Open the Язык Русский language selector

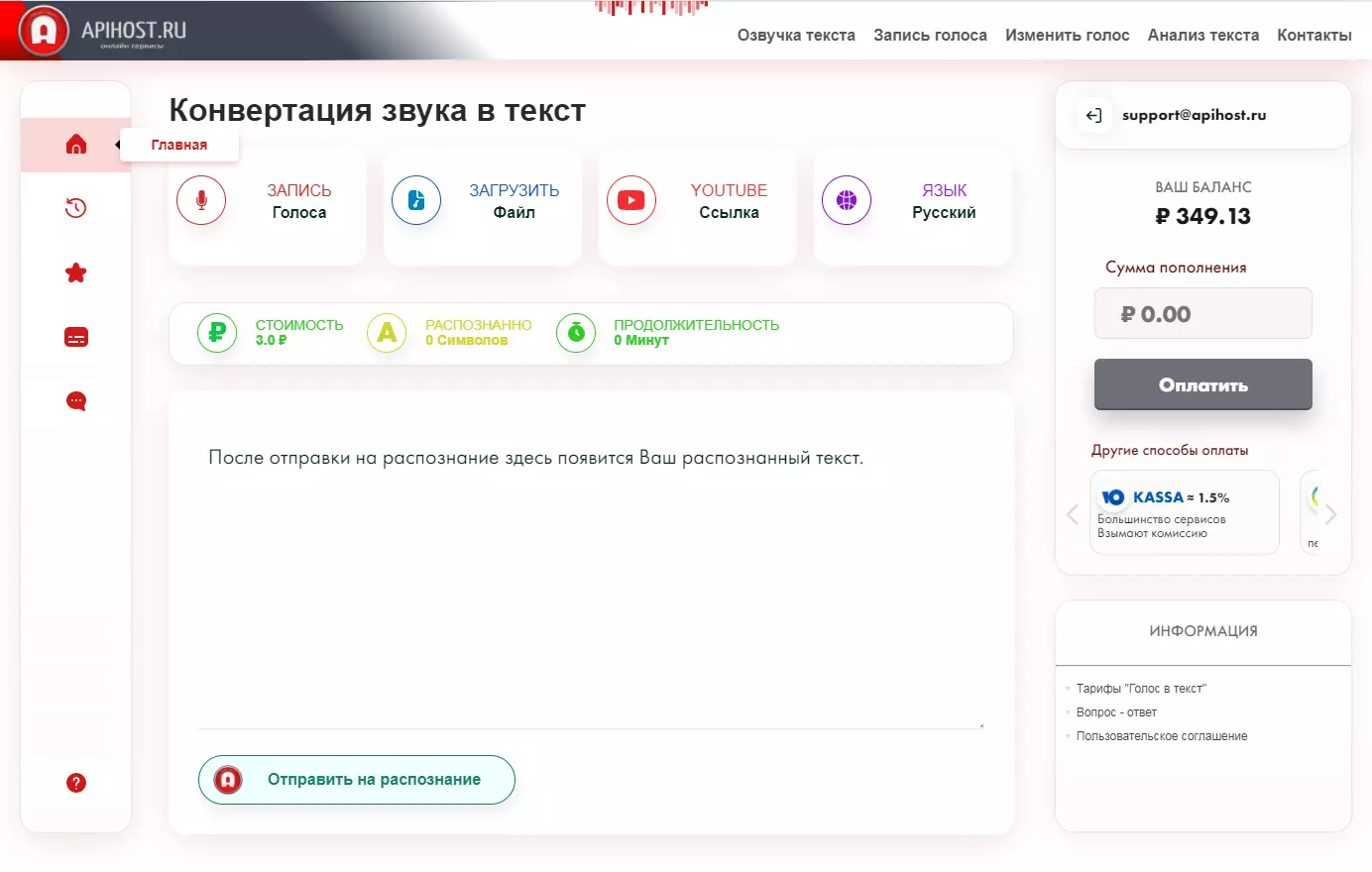click(913, 206)
